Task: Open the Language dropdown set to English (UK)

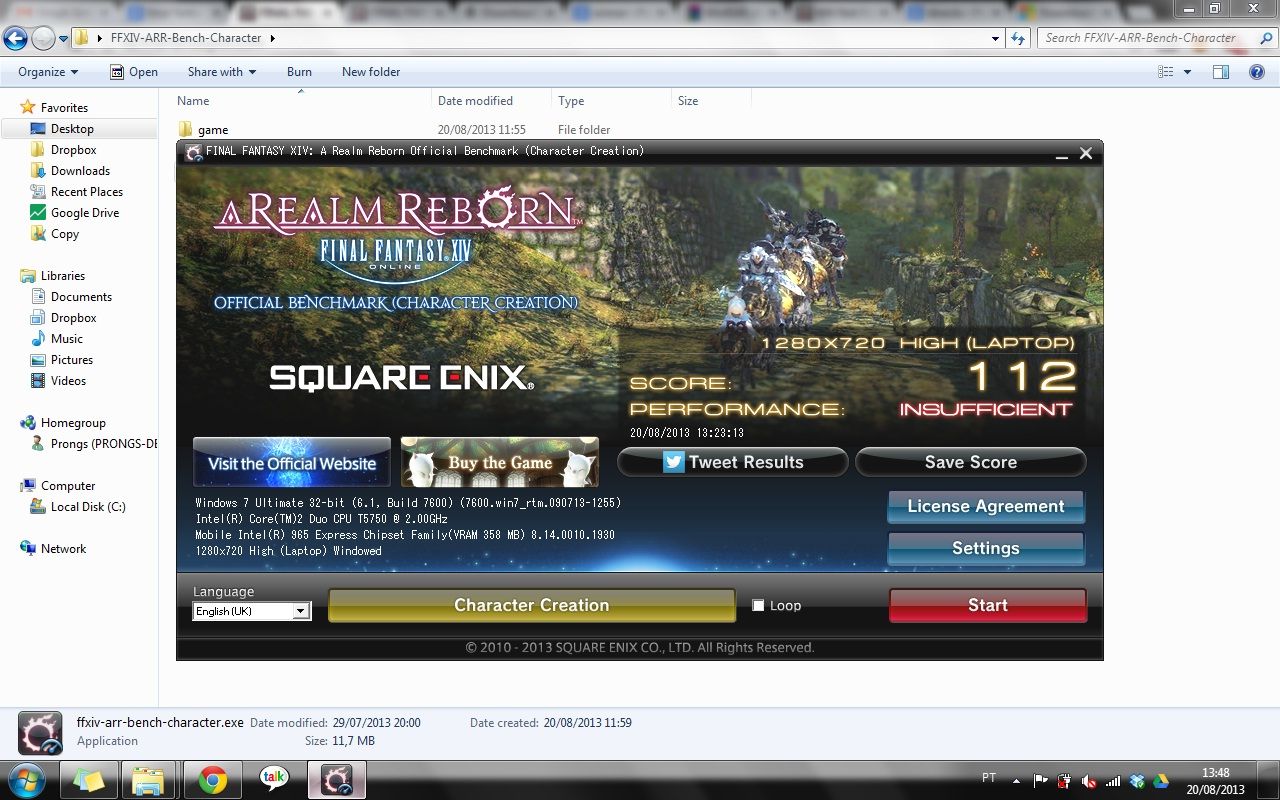Action: coord(251,611)
